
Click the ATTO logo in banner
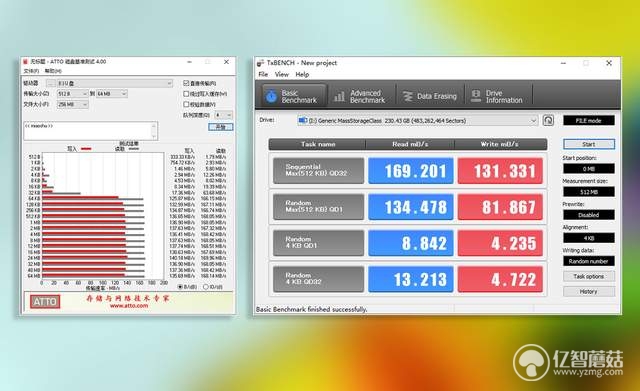tap(45, 302)
